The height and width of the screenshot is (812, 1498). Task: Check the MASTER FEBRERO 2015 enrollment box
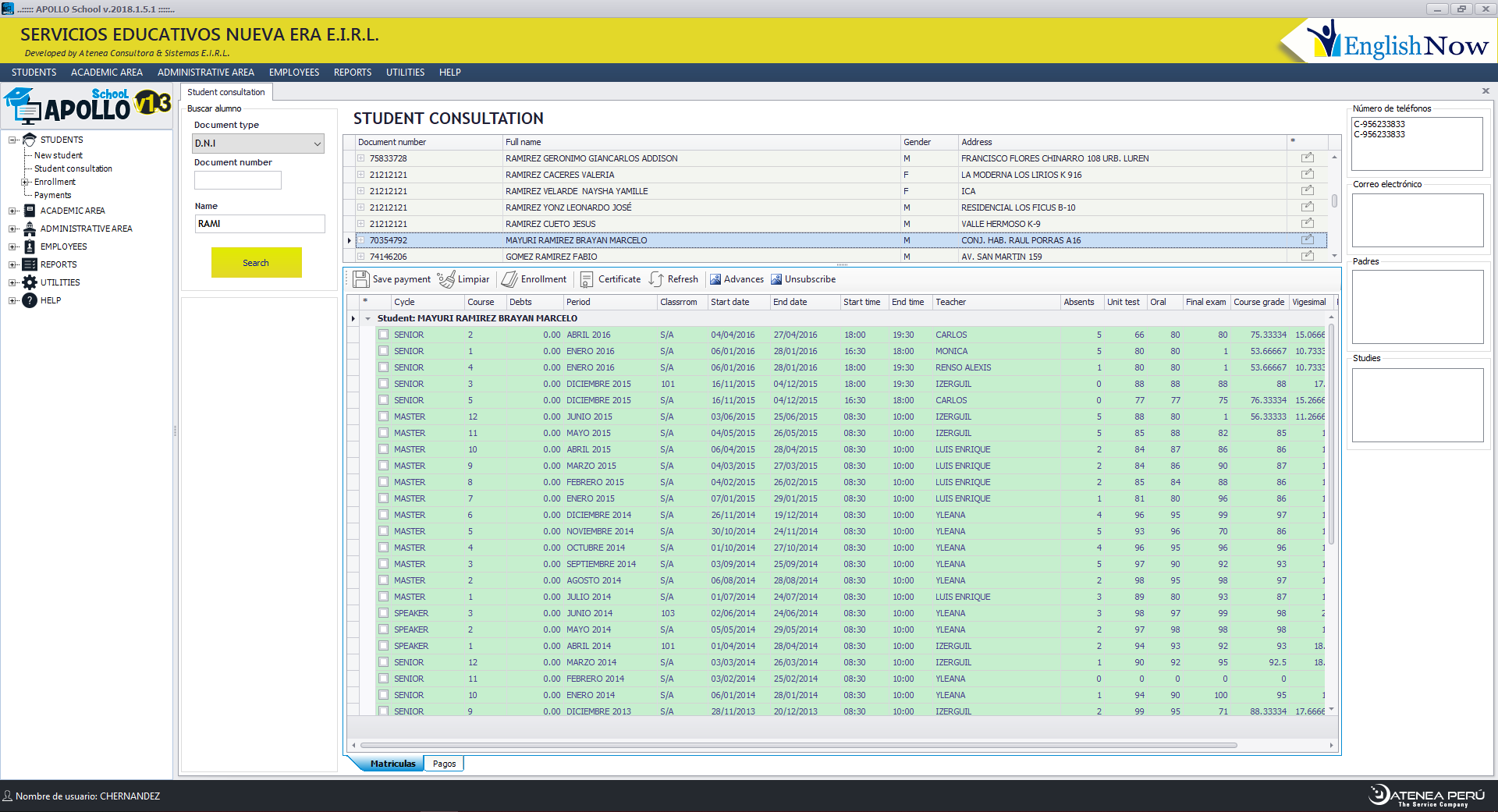(383, 482)
